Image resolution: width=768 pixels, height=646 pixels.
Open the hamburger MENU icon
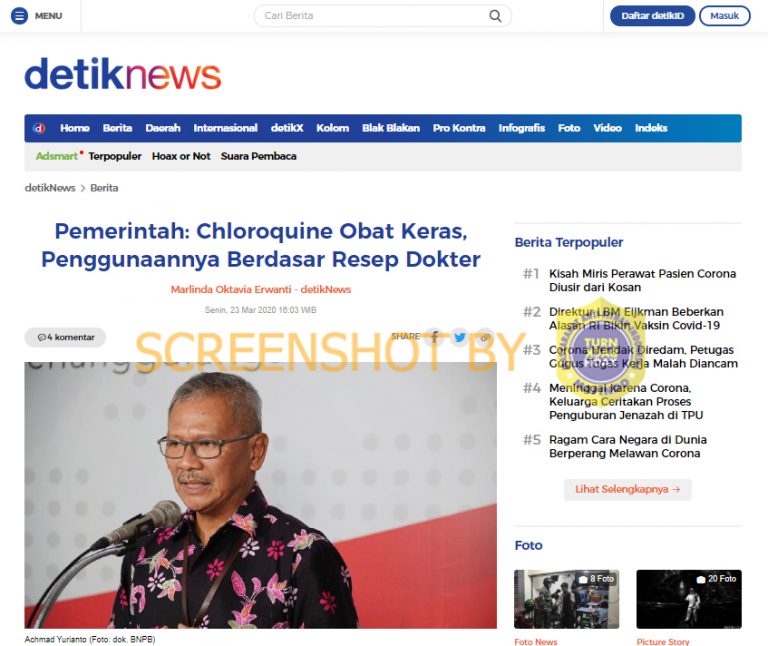pyautogui.click(x=19, y=16)
